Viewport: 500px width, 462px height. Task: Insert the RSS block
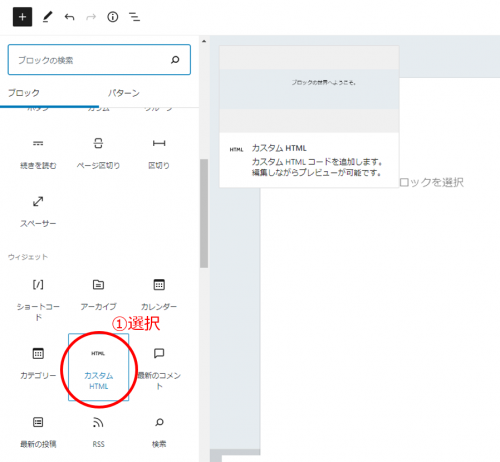(98, 432)
